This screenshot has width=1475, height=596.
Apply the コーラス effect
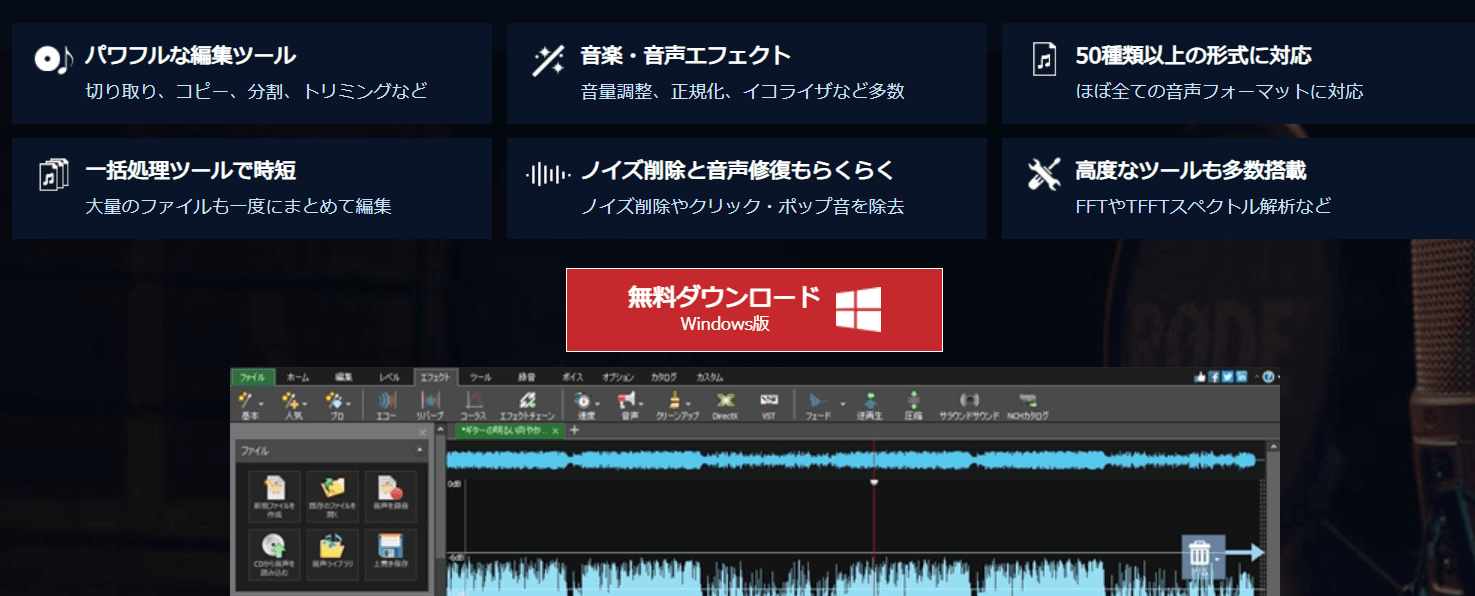tap(473, 405)
